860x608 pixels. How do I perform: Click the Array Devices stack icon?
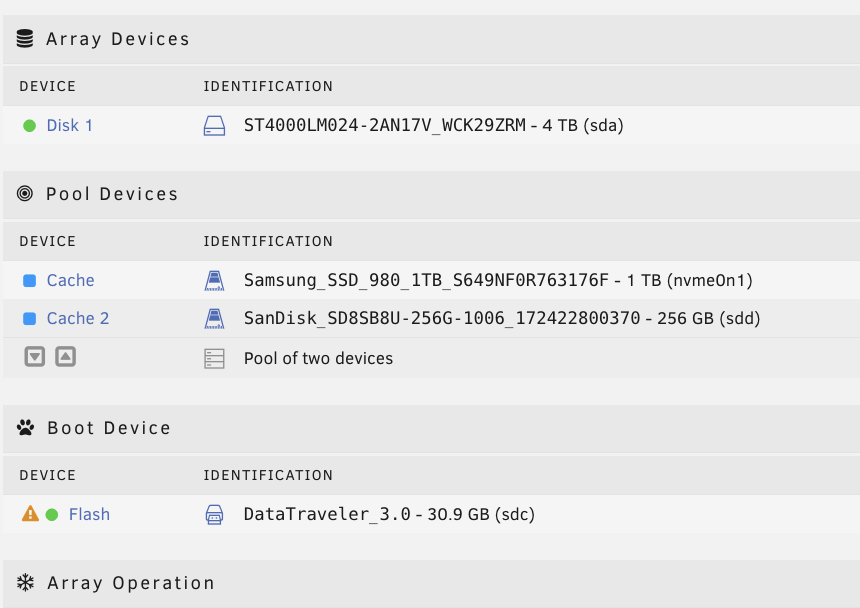[x=25, y=39]
